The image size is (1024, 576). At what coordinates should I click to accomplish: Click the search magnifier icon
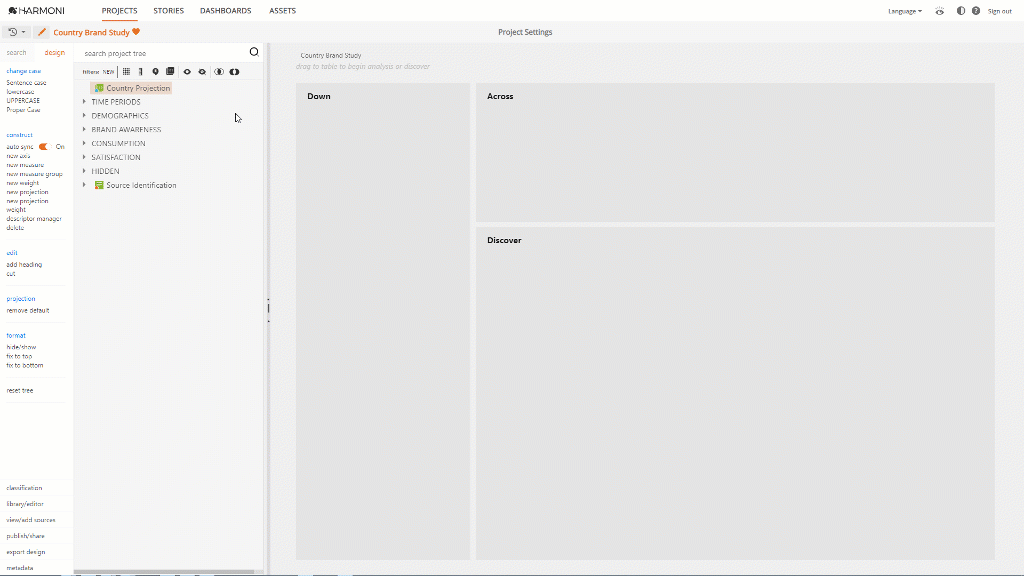click(254, 52)
